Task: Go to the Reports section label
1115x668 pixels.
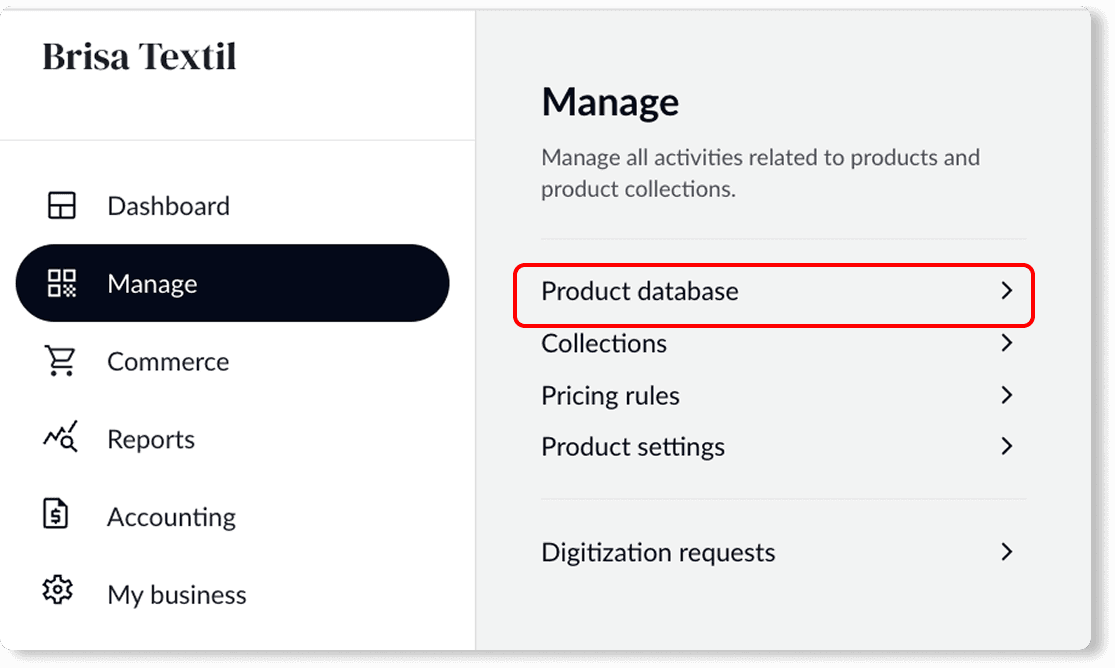Action: pos(151,440)
